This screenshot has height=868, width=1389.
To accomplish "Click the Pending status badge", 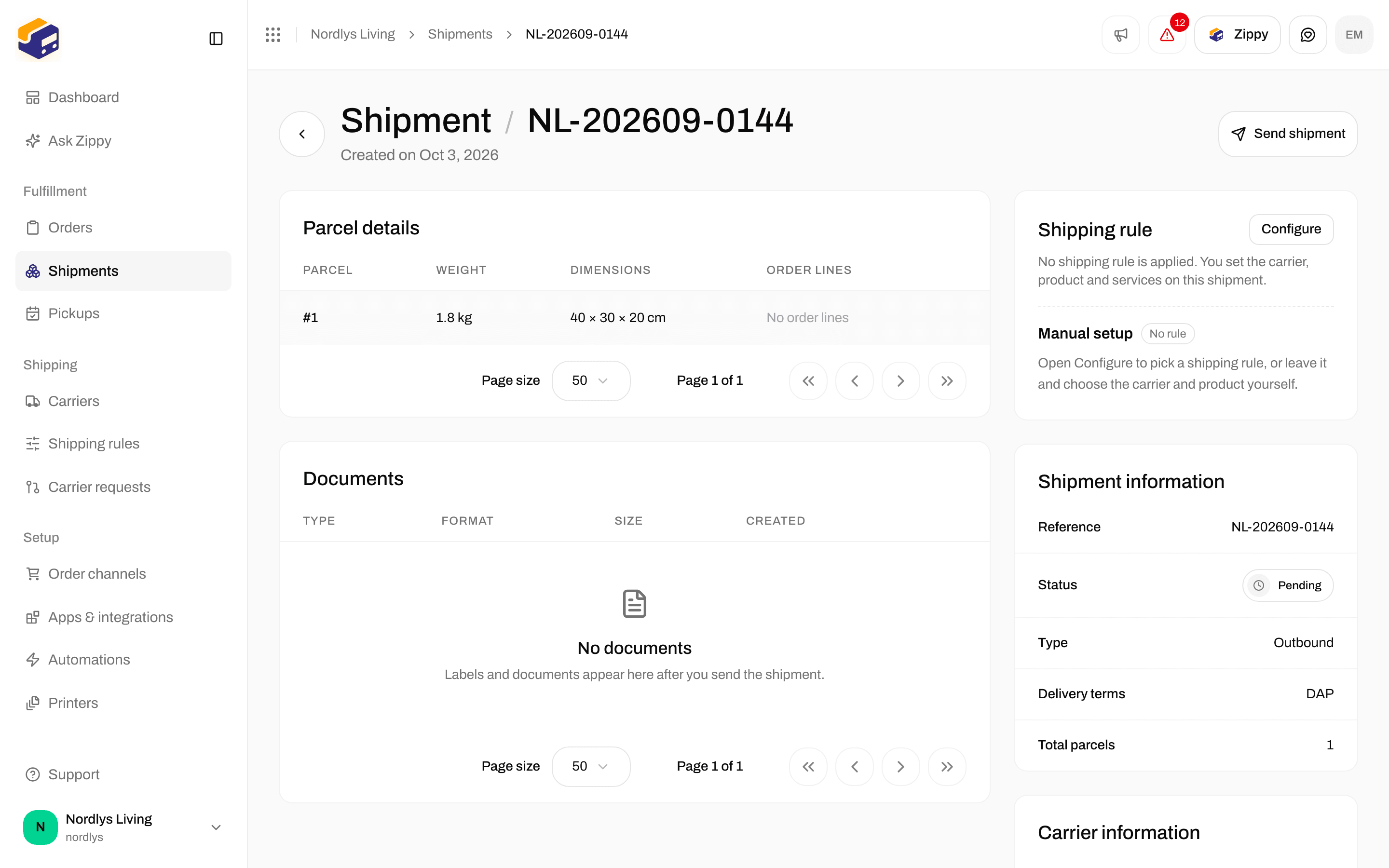I will click(x=1288, y=585).
